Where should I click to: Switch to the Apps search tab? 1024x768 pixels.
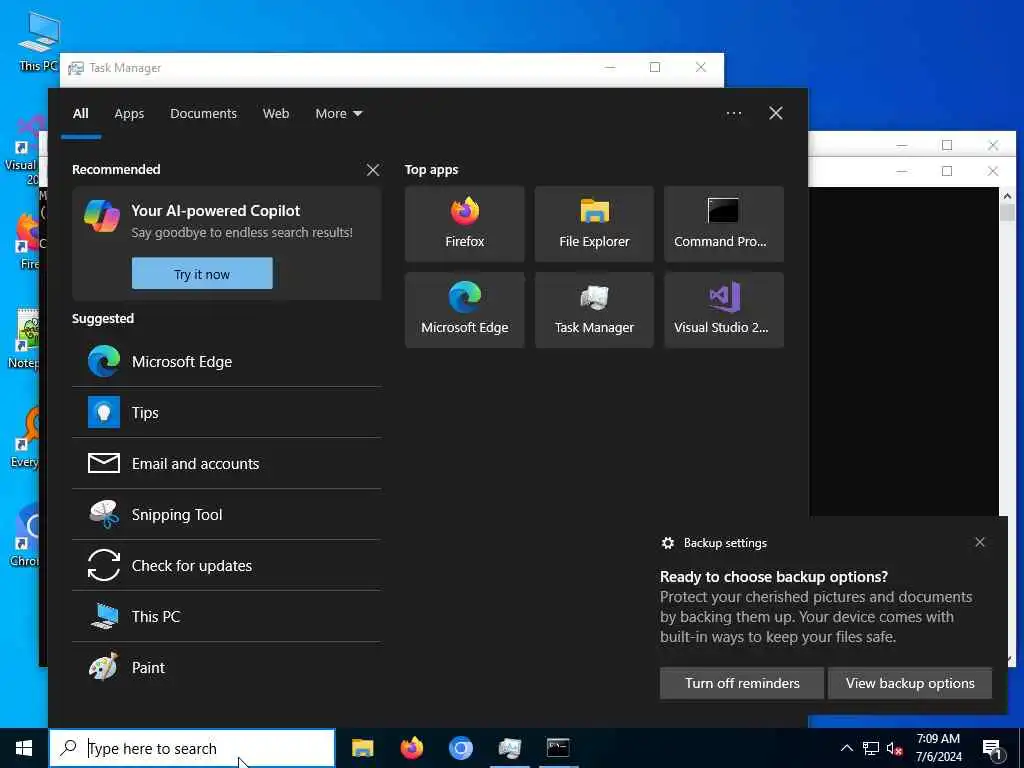click(x=129, y=114)
